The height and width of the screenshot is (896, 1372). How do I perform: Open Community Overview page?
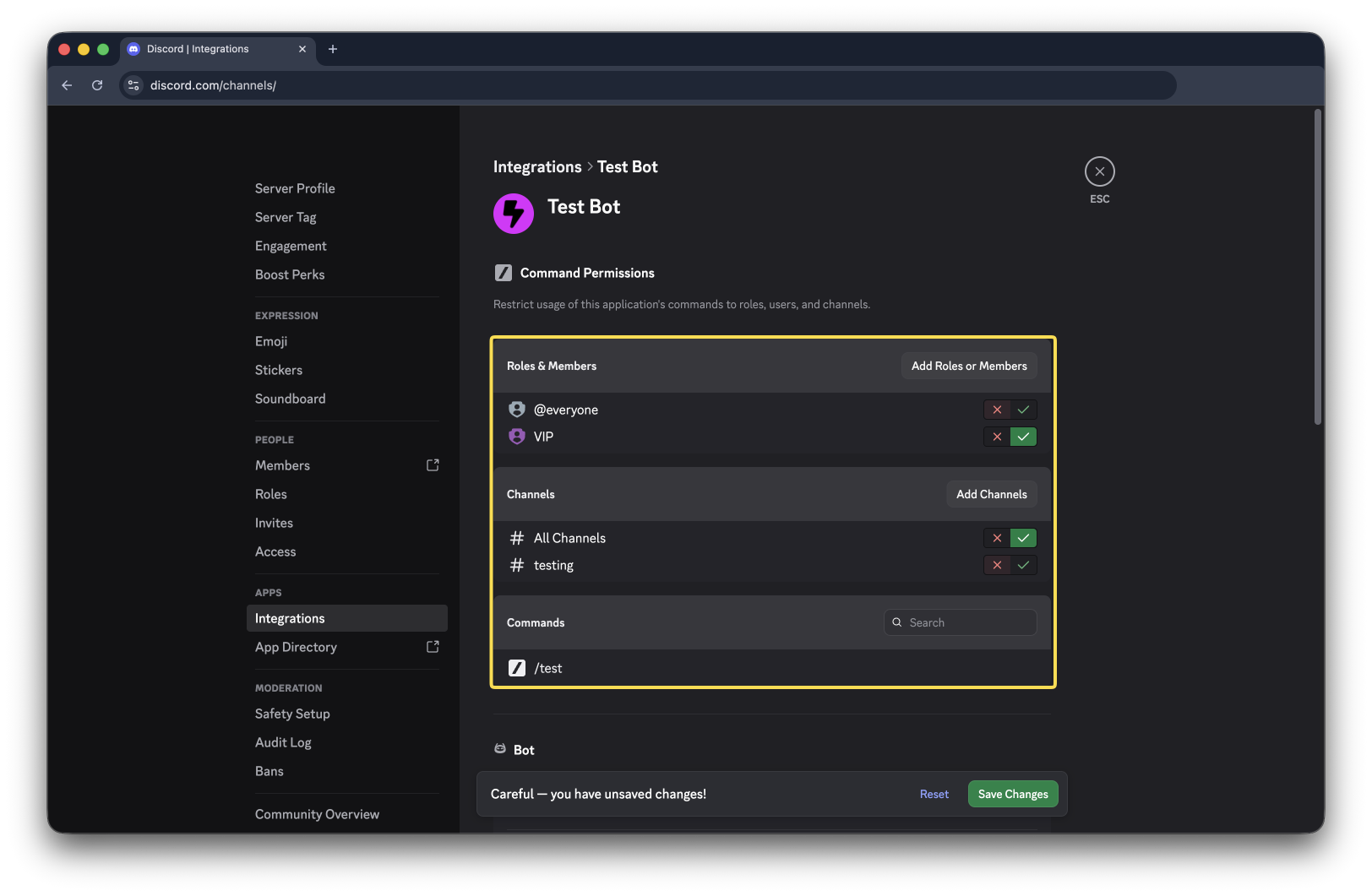pyautogui.click(x=346, y=814)
